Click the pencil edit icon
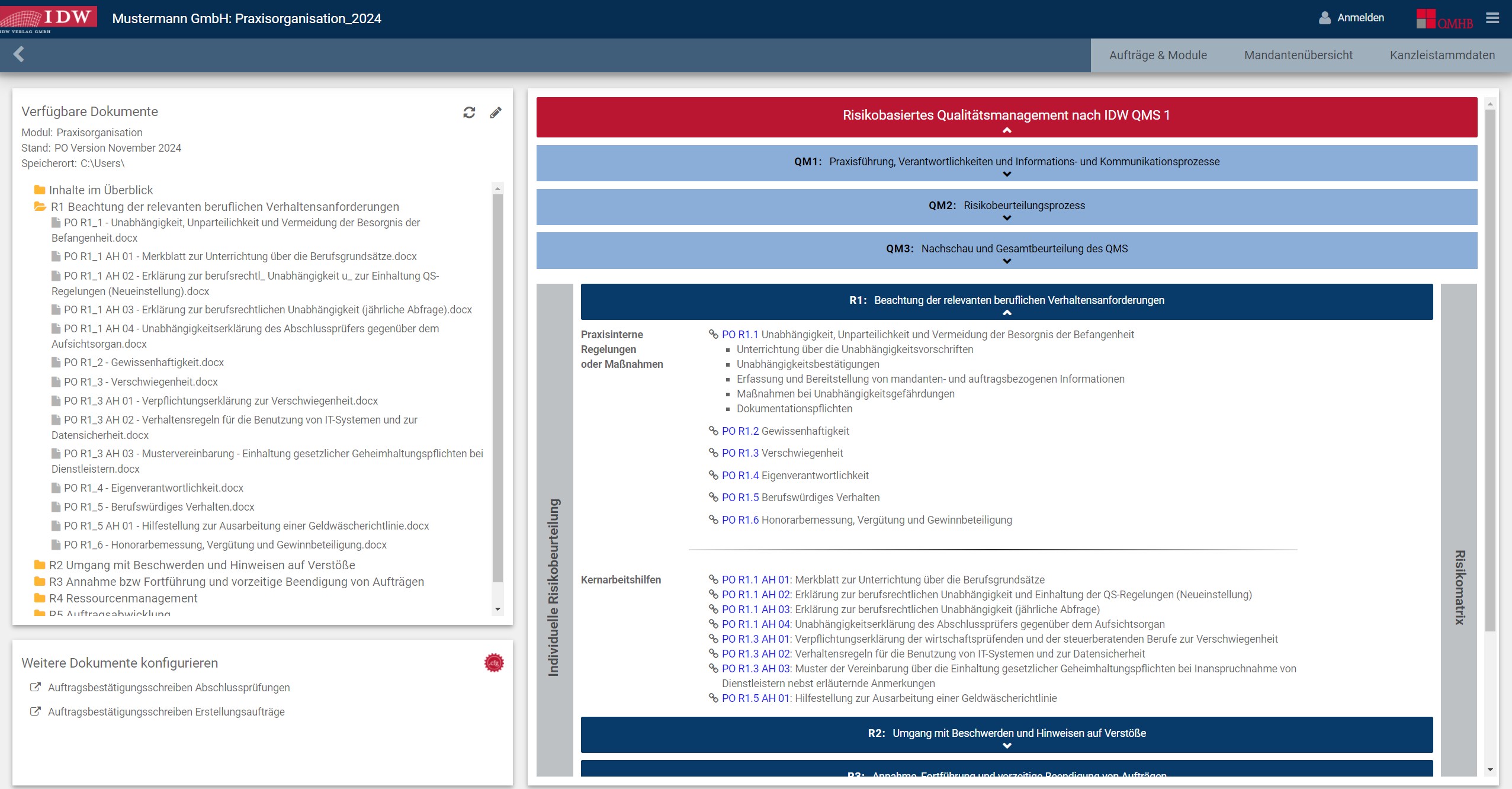 pyautogui.click(x=496, y=113)
